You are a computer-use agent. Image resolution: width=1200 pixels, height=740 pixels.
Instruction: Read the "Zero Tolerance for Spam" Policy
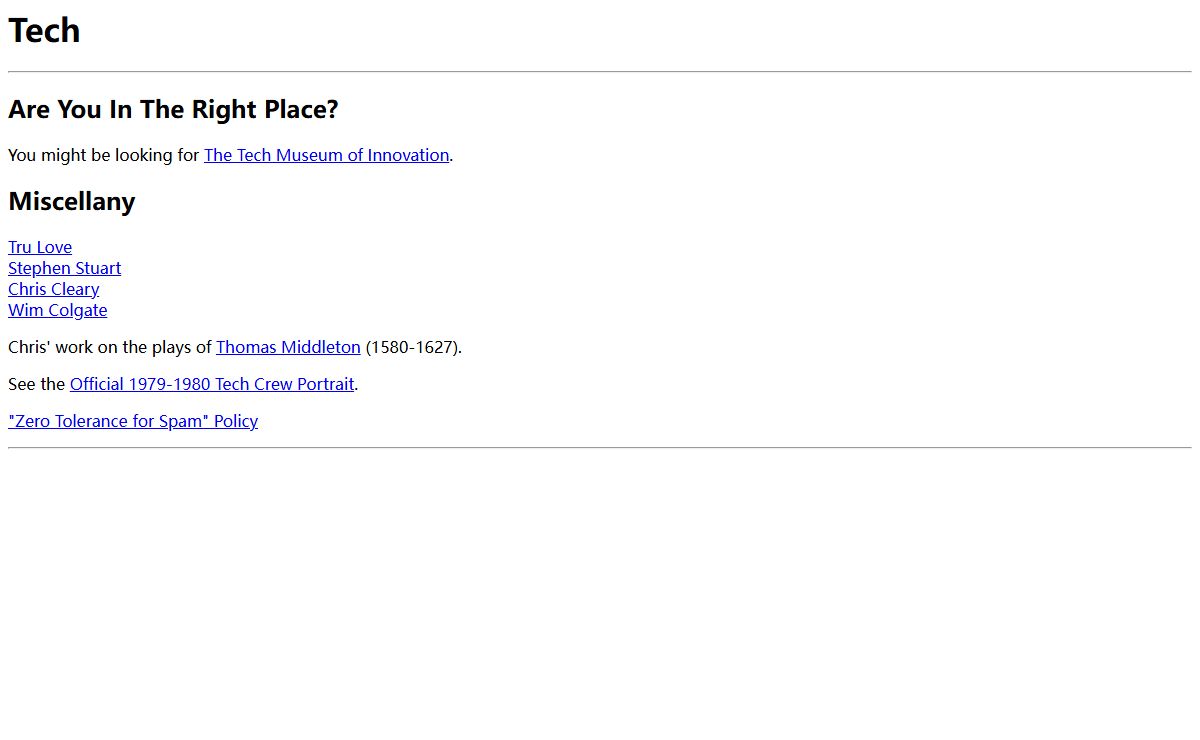[x=133, y=421]
